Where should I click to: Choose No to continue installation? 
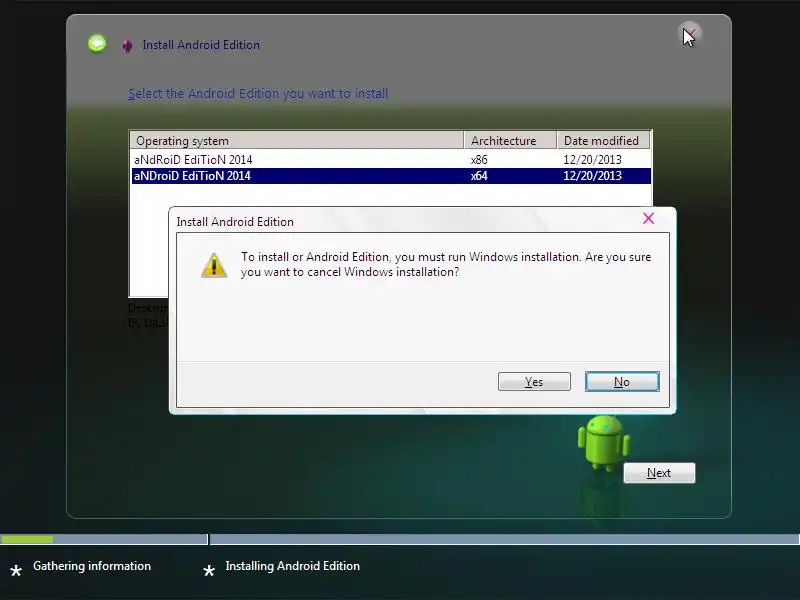pyautogui.click(x=622, y=382)
